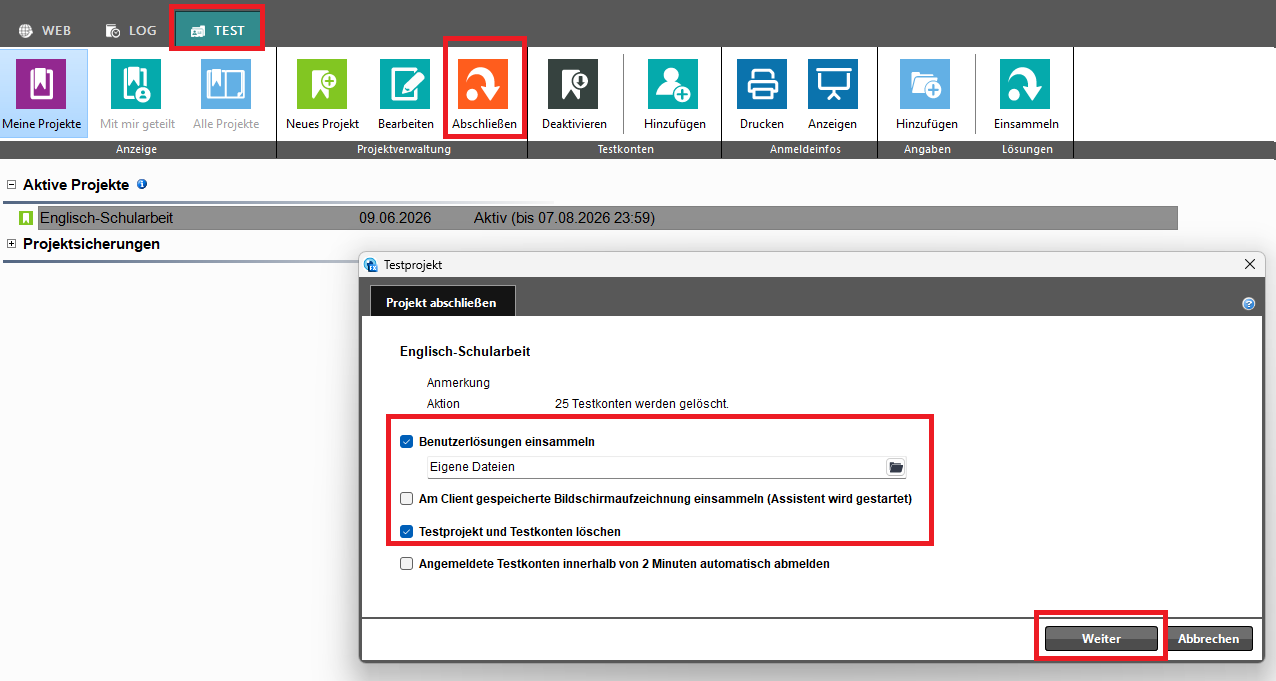Close the Testprojekt dialog
The width and height of the screenshot is (1276, 681).
click(1249, 264)
